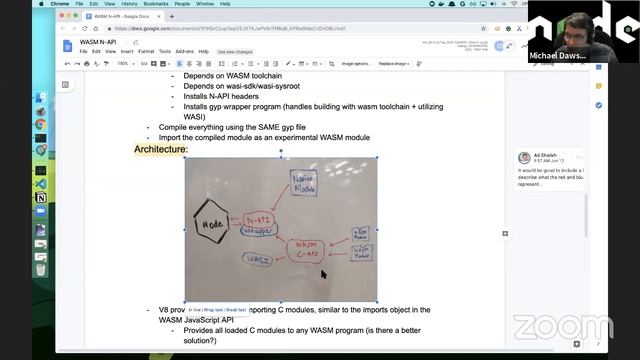
Task: Click the Add comment toolbar icon
Action: (x=153, y=64)
